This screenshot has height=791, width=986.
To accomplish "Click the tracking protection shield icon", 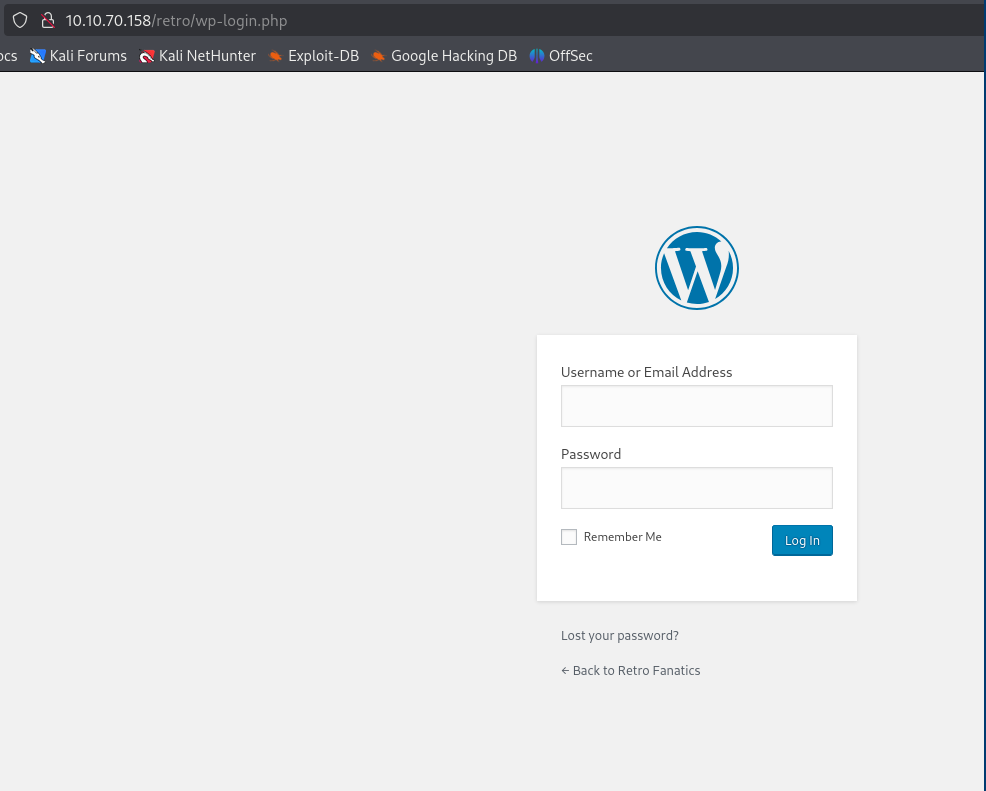I will pos(19,20).
